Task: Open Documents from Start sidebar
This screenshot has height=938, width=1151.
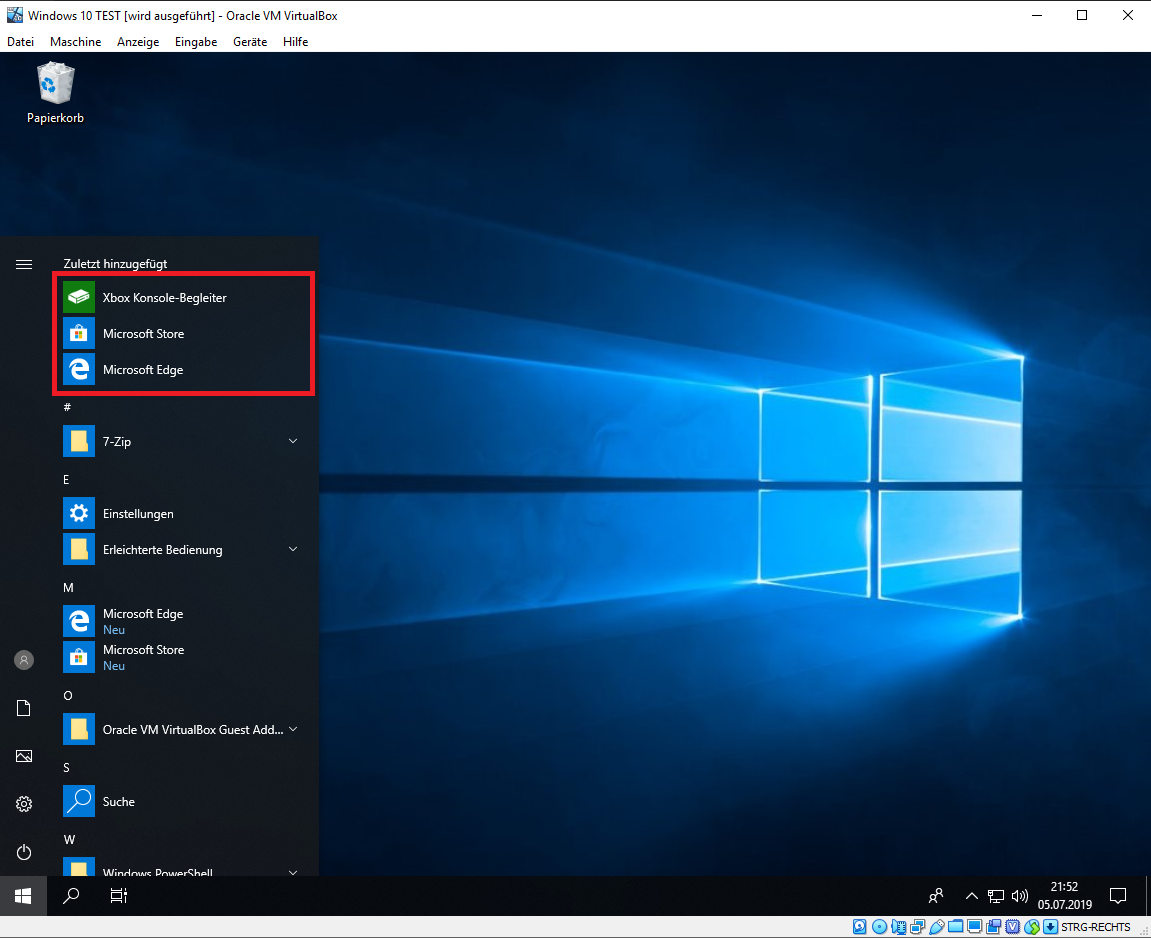Action: click(23, 708)
